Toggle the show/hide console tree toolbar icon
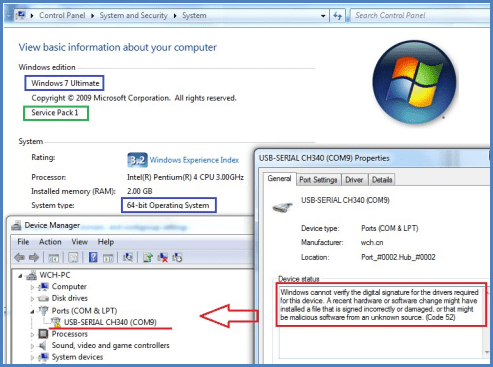The height and width of the screenshot is (367, 493). tap(54, 258)
